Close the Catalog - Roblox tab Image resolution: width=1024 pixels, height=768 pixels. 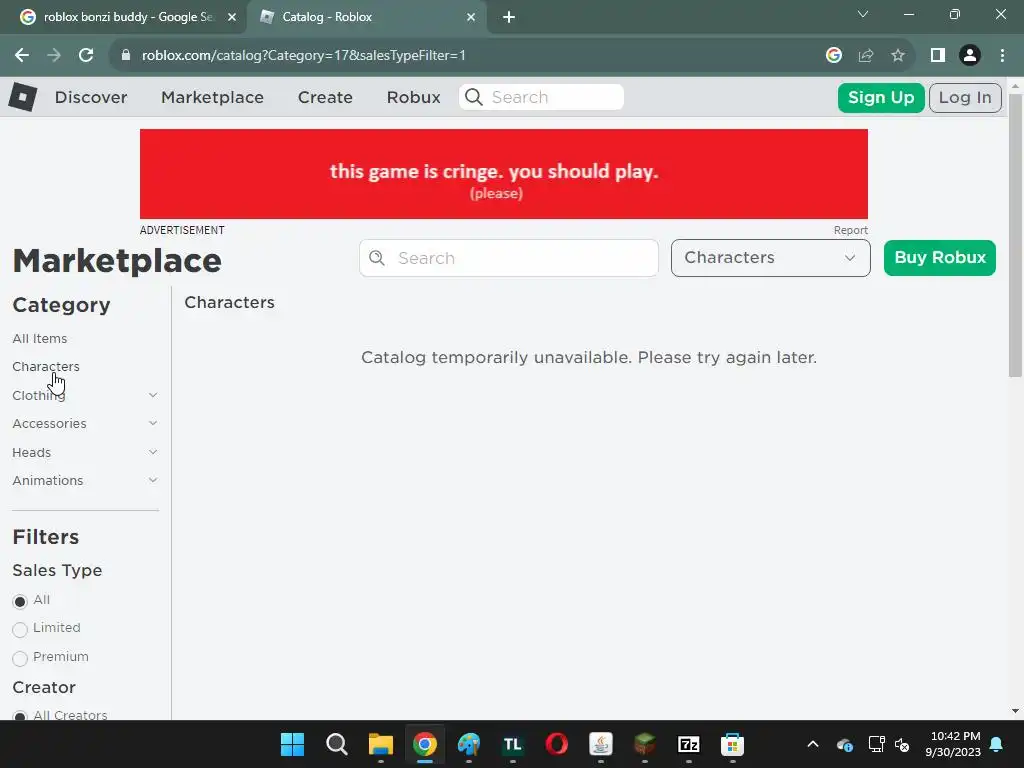[471, 17]
